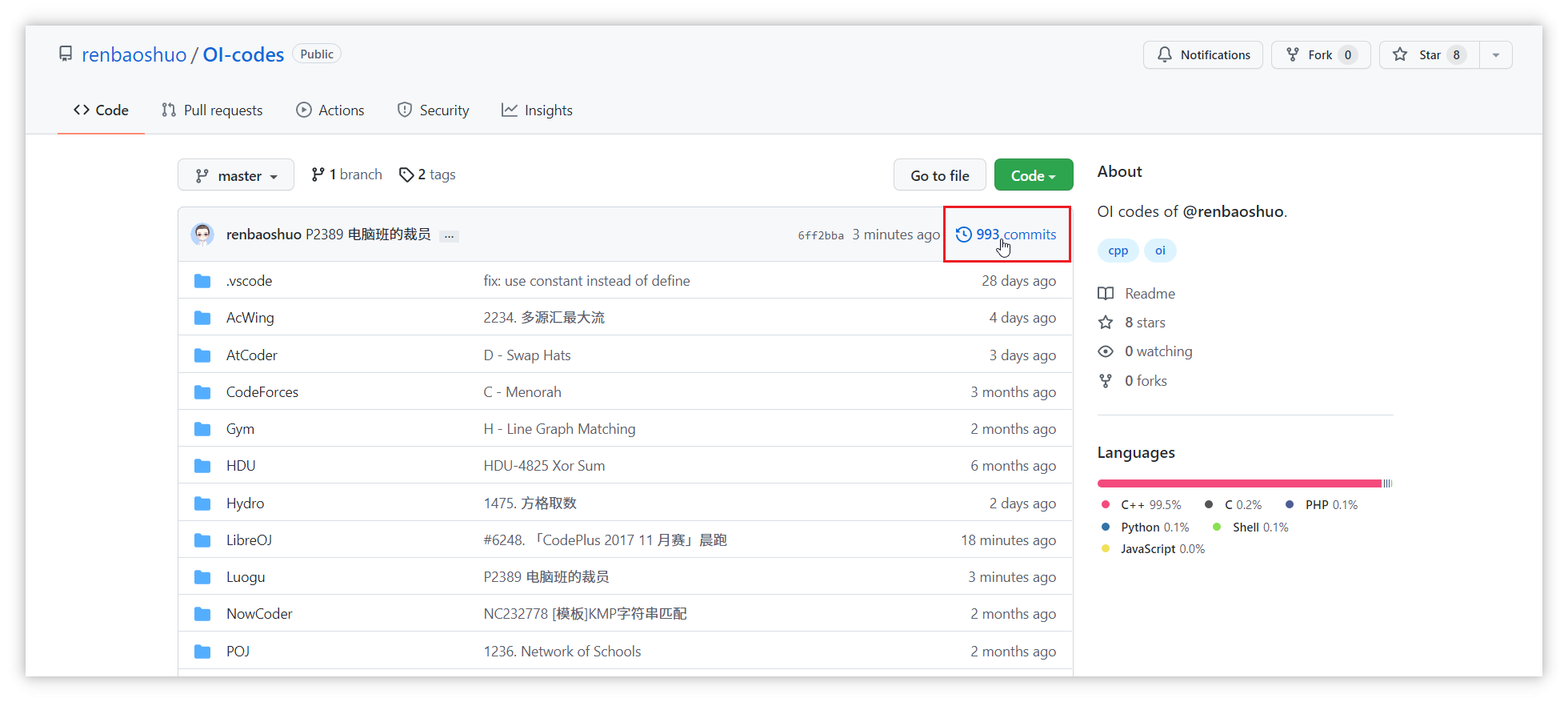Open the Actions tab
The height and width of the screenshot is (702, 1568).
[330, 110]
